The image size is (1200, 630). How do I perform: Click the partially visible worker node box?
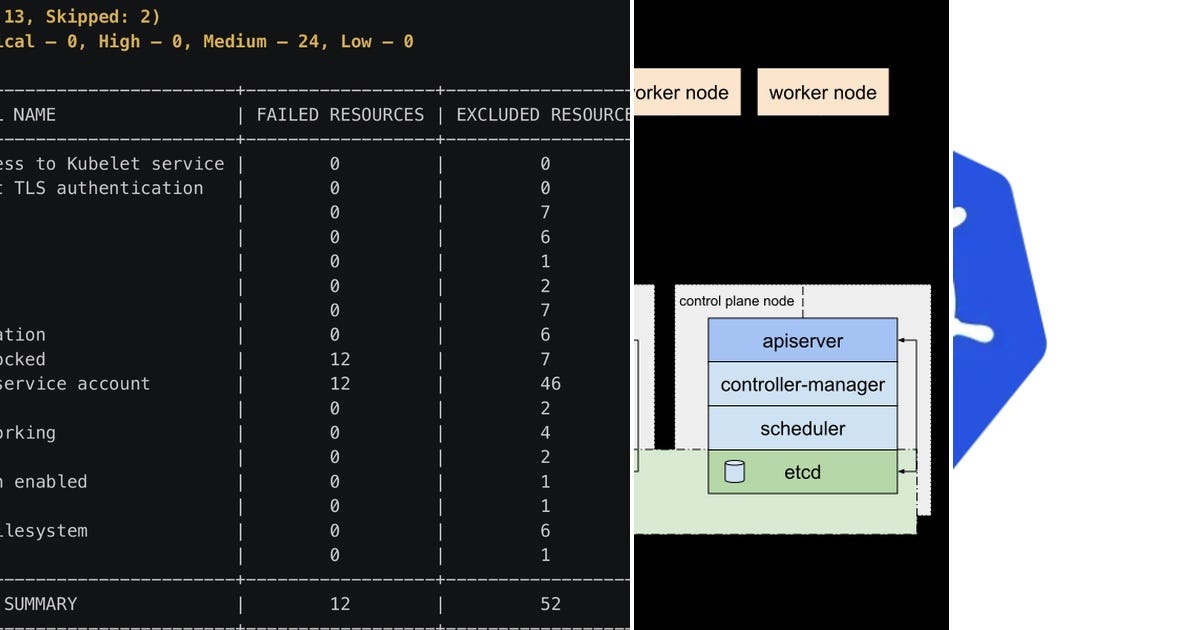(x=685, y=91)
